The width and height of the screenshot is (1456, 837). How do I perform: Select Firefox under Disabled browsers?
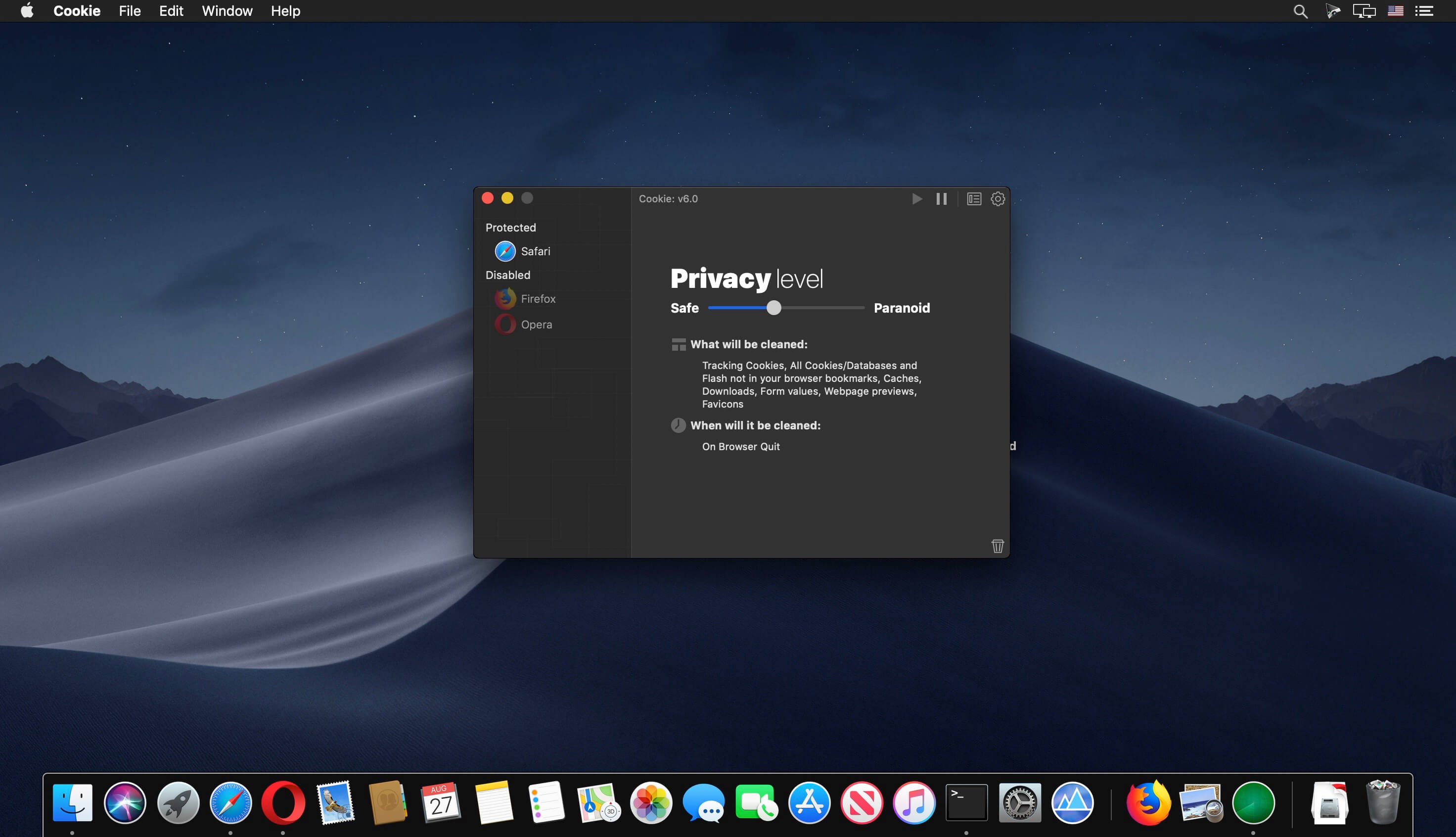click(538, 299)
